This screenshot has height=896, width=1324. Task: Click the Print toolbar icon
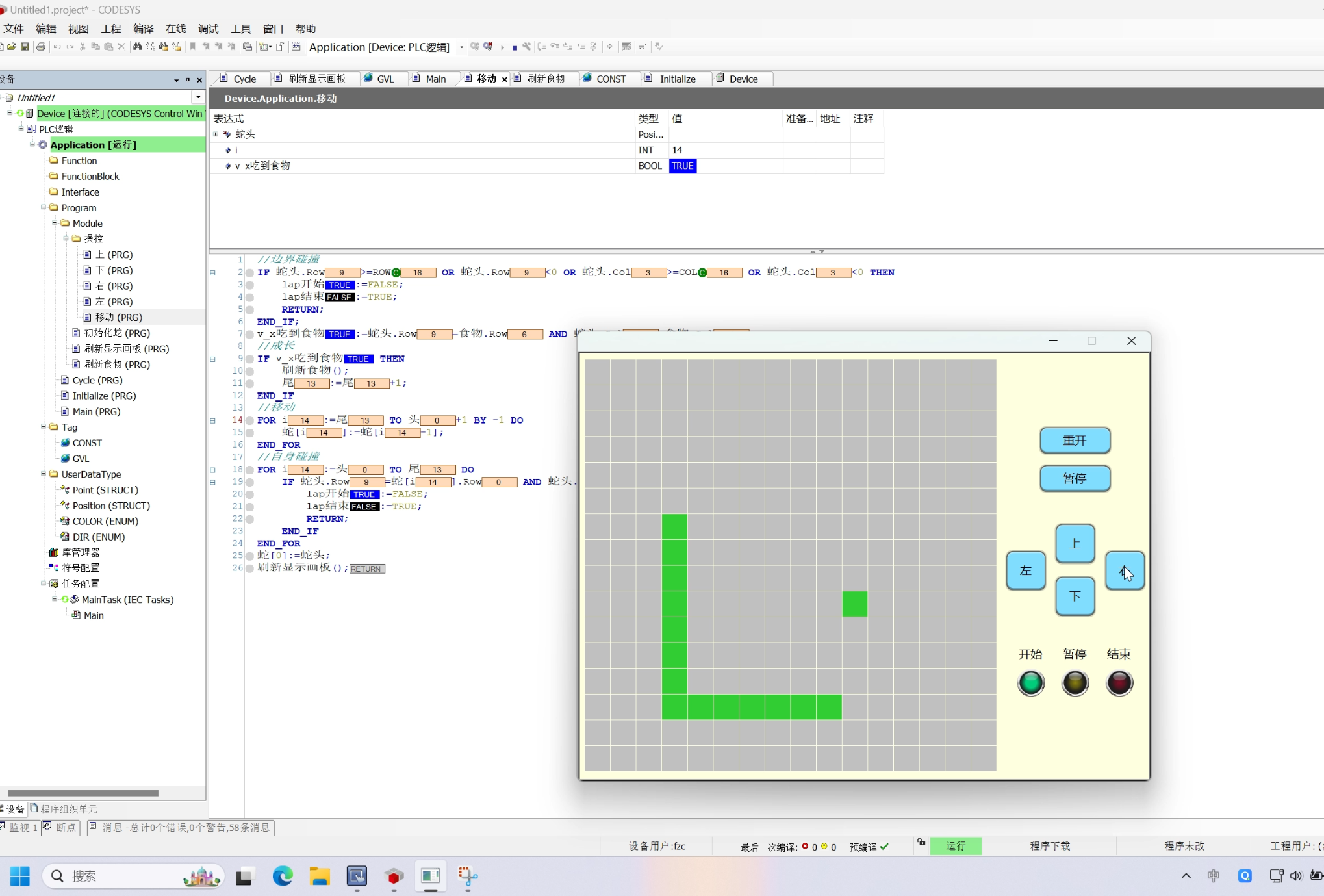click(41, 47)
